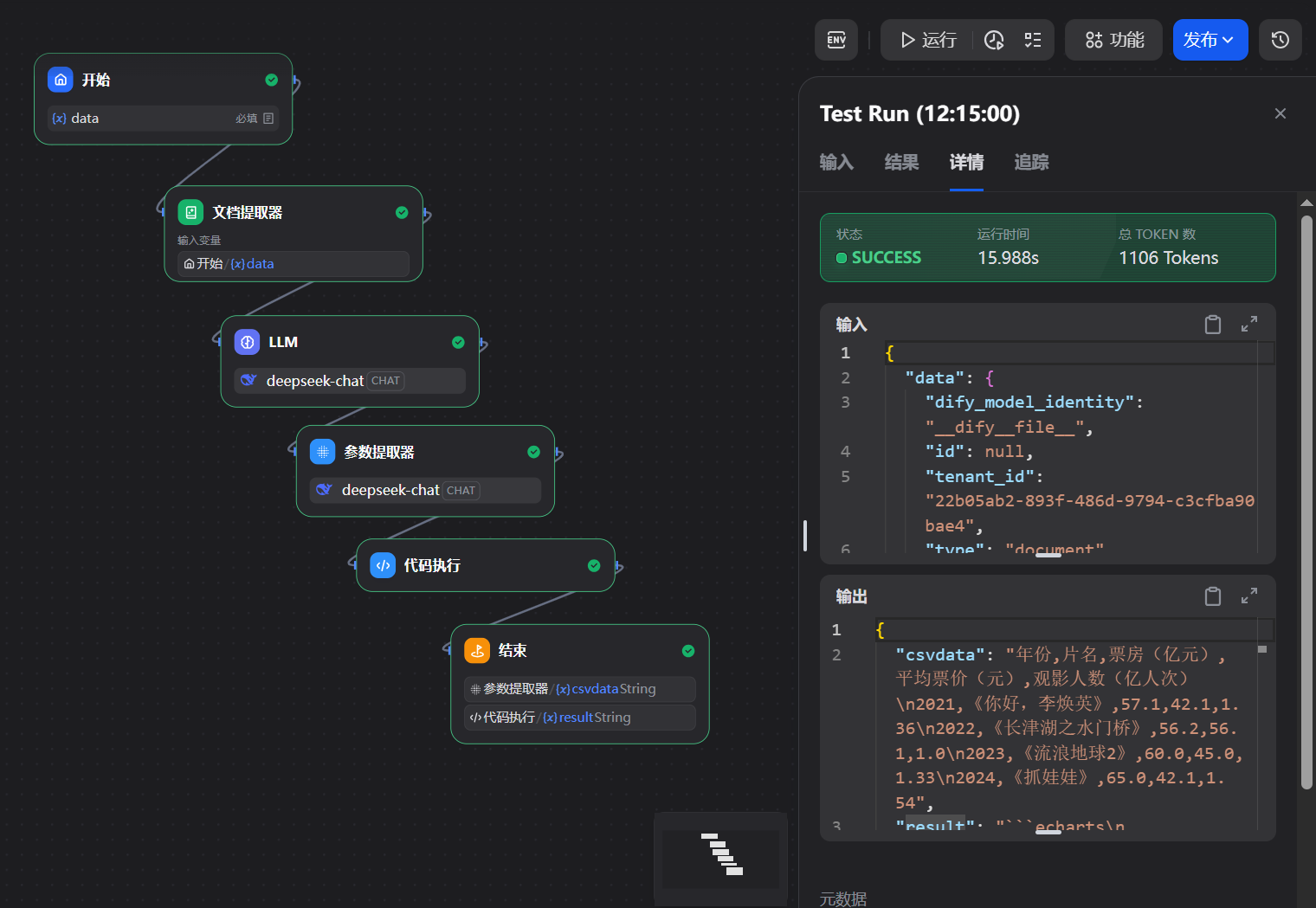
Task: Switch to the 结果 tab
Action: [x=901, y=162]
